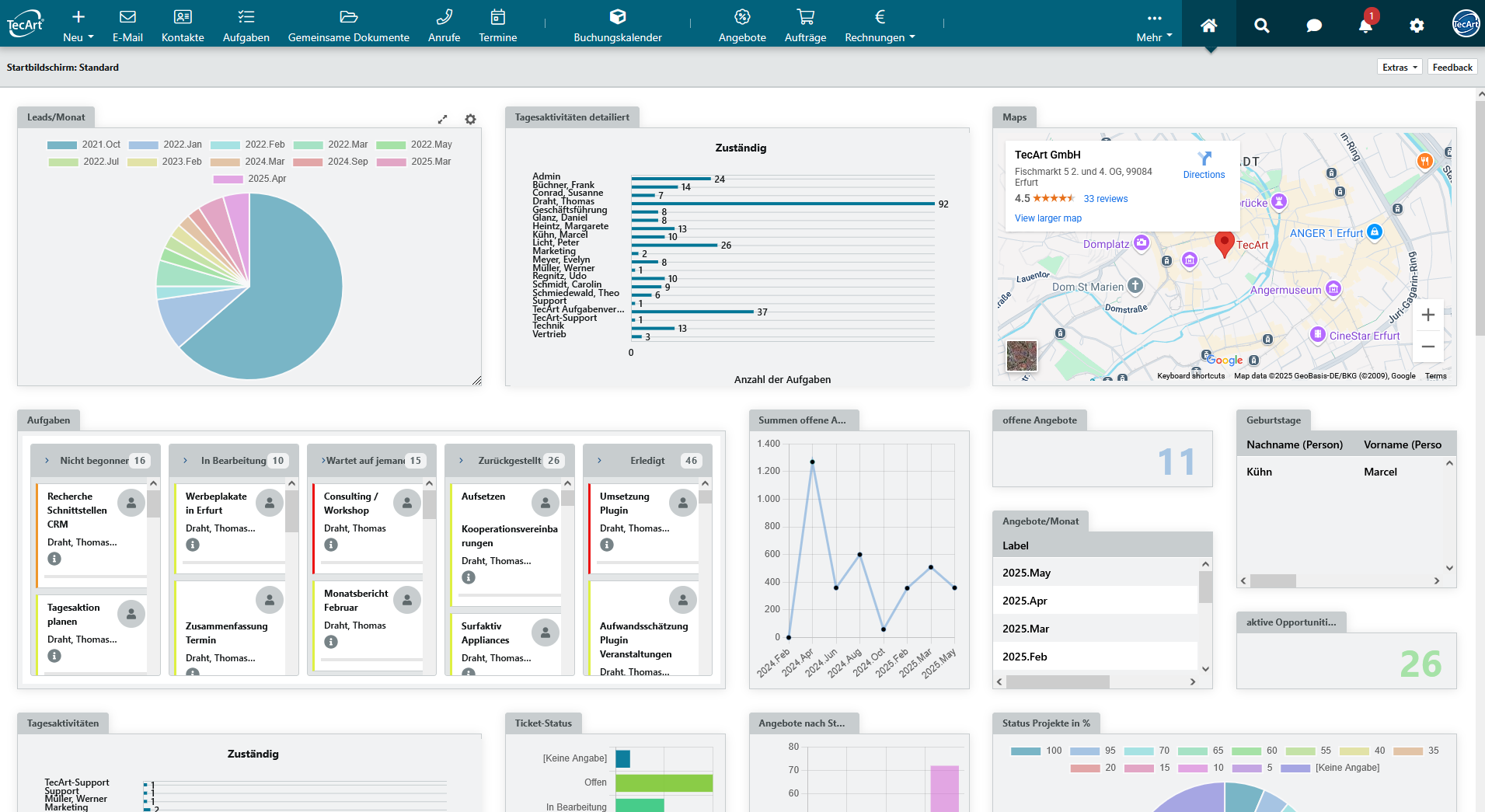Image resolution: width=1485 pixels, height=812 pixels.
Task: Open Buchungskalender in the navigation bar
Action: 617,26
